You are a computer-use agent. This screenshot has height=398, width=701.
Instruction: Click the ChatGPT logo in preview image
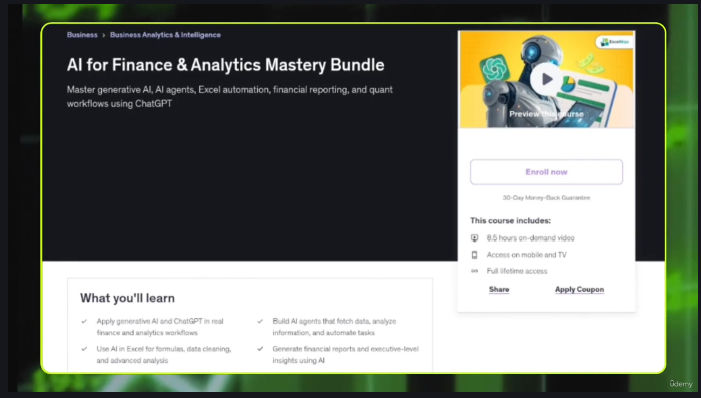(x=494, y=68)
